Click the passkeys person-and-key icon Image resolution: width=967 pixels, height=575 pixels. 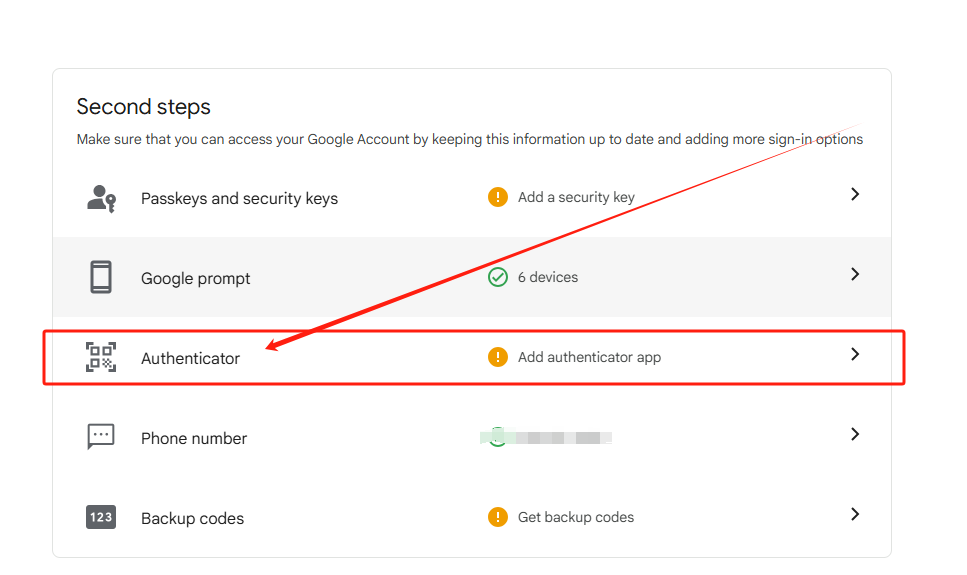pos(101,198)
